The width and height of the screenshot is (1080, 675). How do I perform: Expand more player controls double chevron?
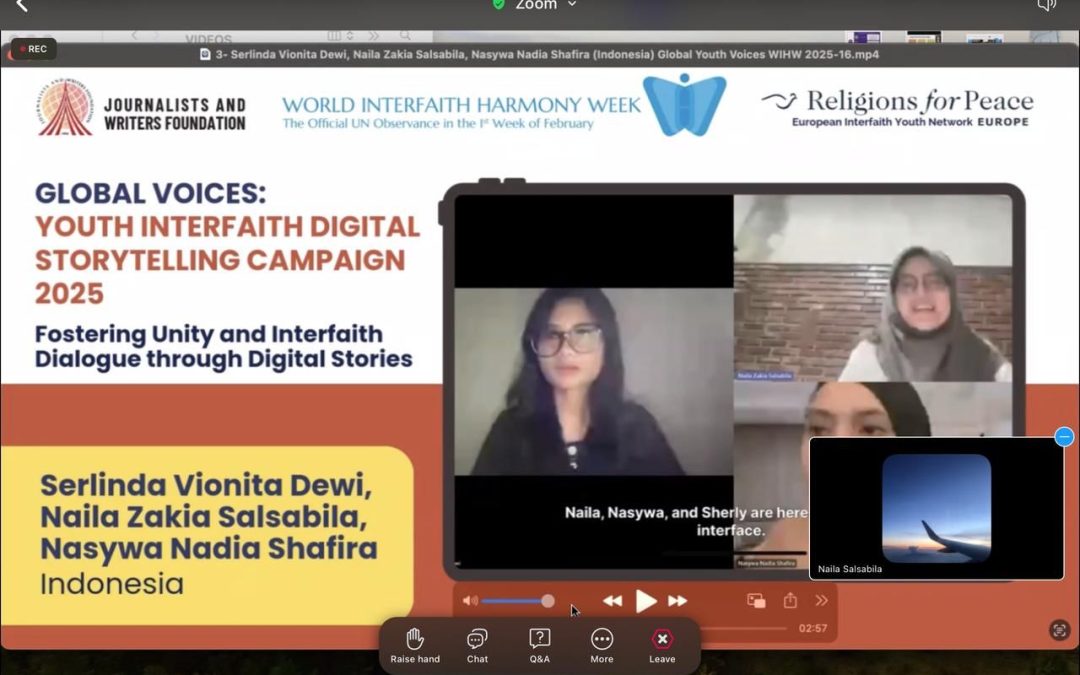822,601
